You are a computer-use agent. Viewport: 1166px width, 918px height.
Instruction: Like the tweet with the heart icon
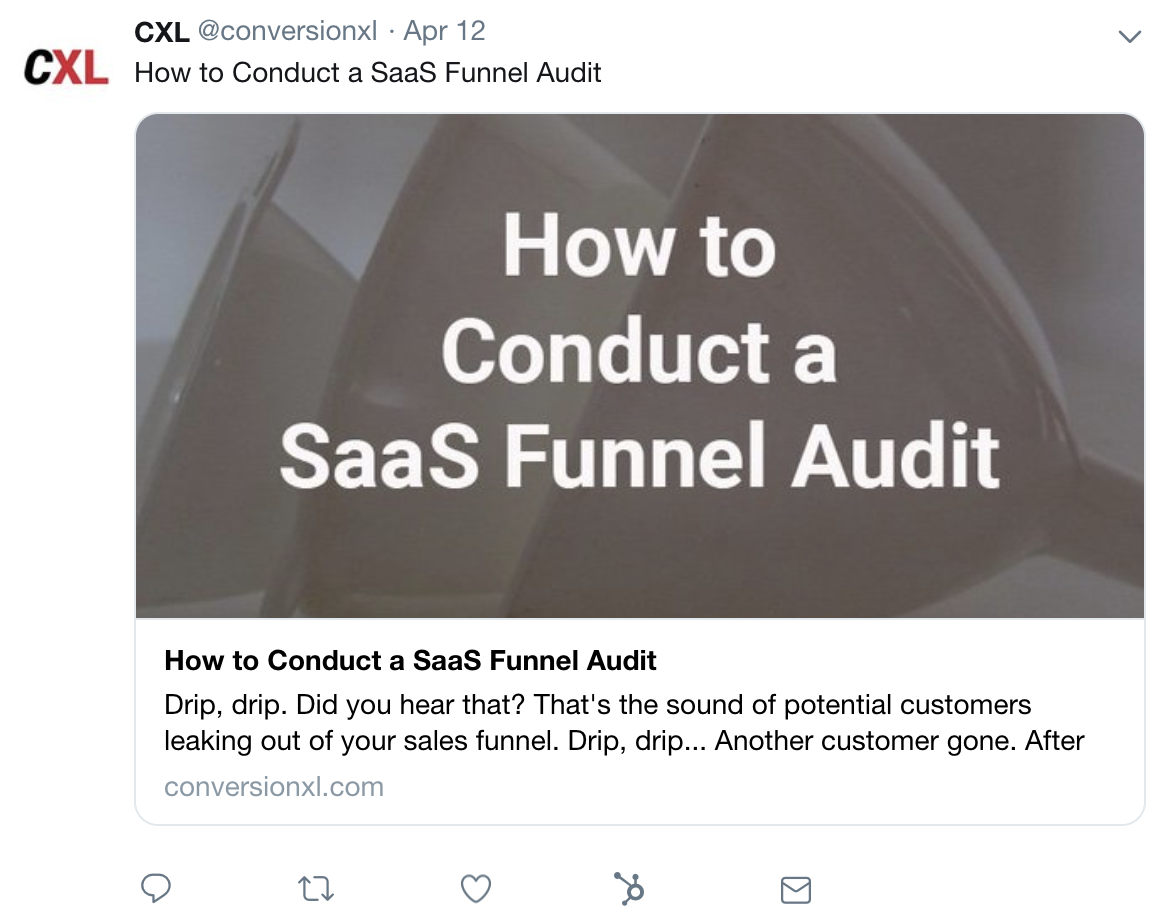click(476, 888)
